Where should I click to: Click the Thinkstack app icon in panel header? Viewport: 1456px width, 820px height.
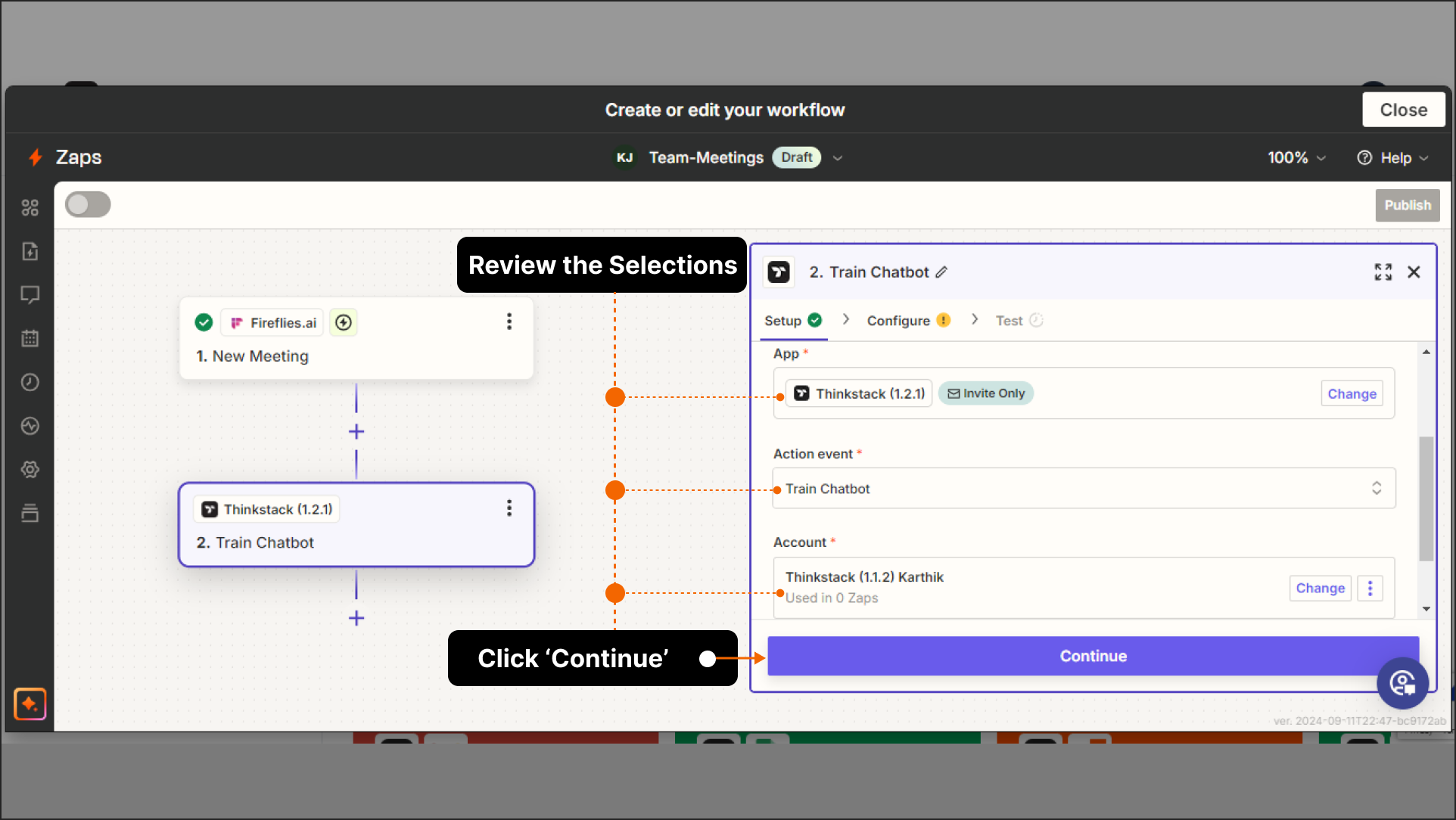click(779, 272)
